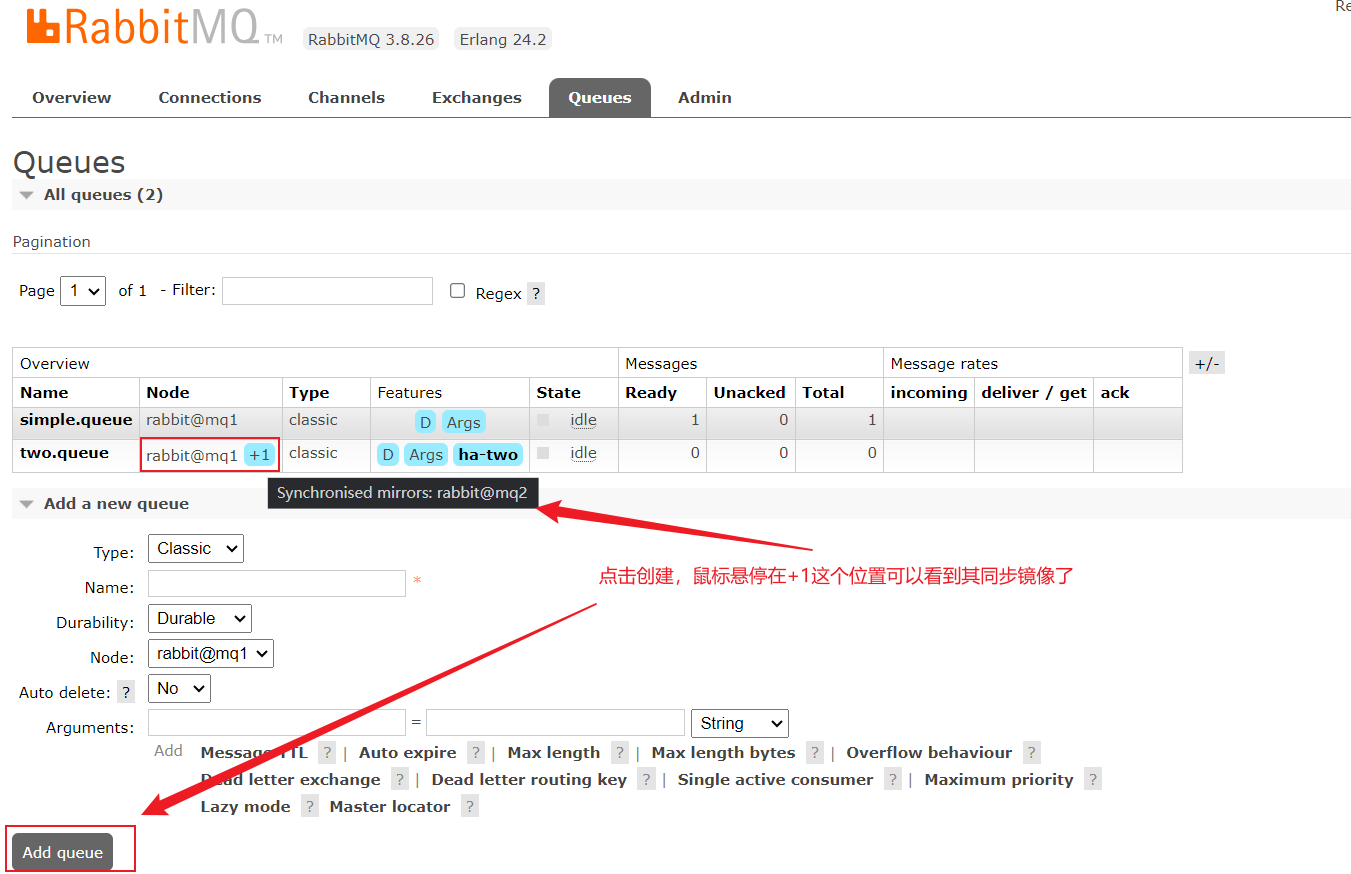Click the Filter text field

(x=327, y=291)
